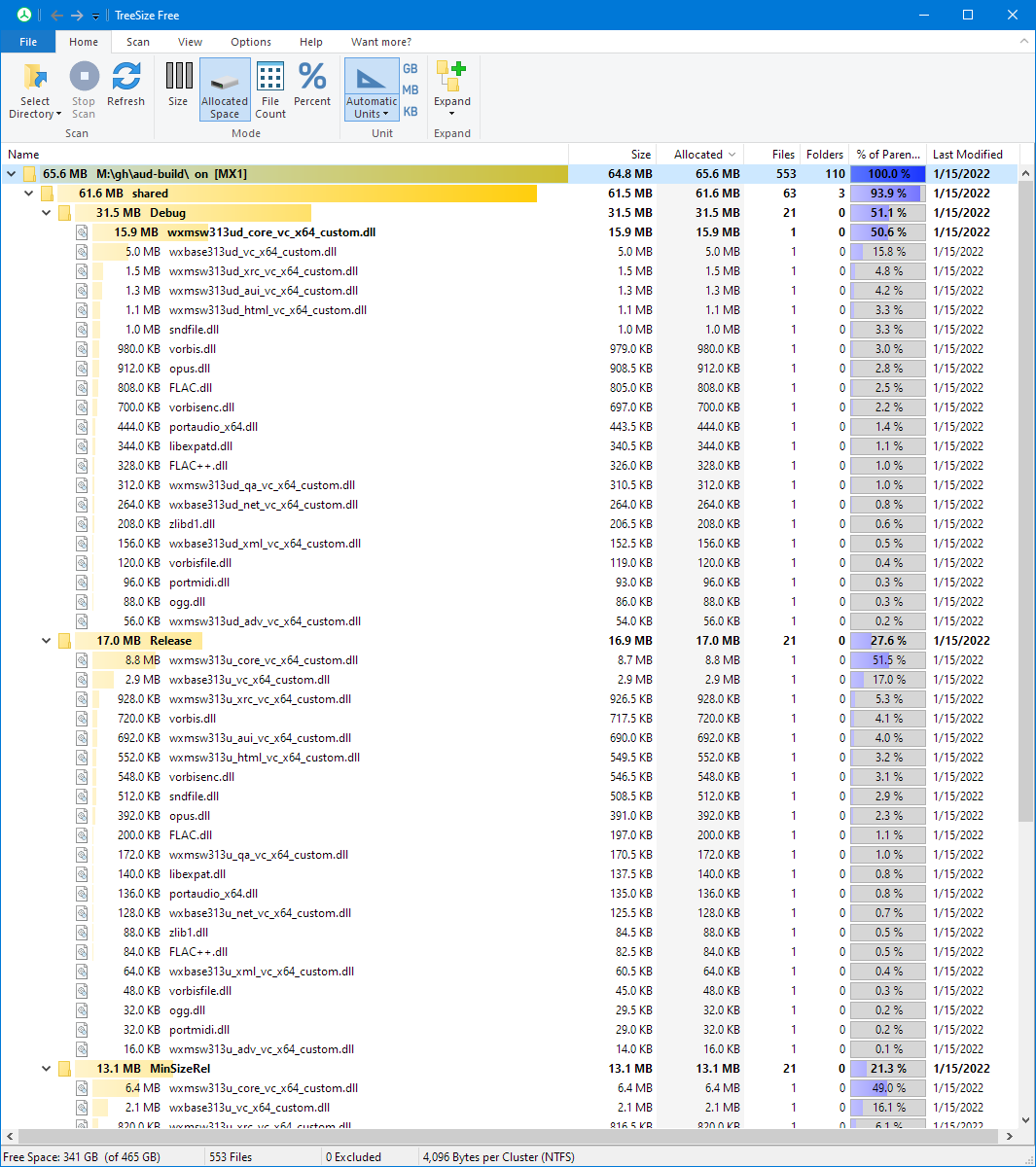The width and height of the screenshot is (1036, 1167).
Task: Set unit to GB
Action: [x=411, y=68]
